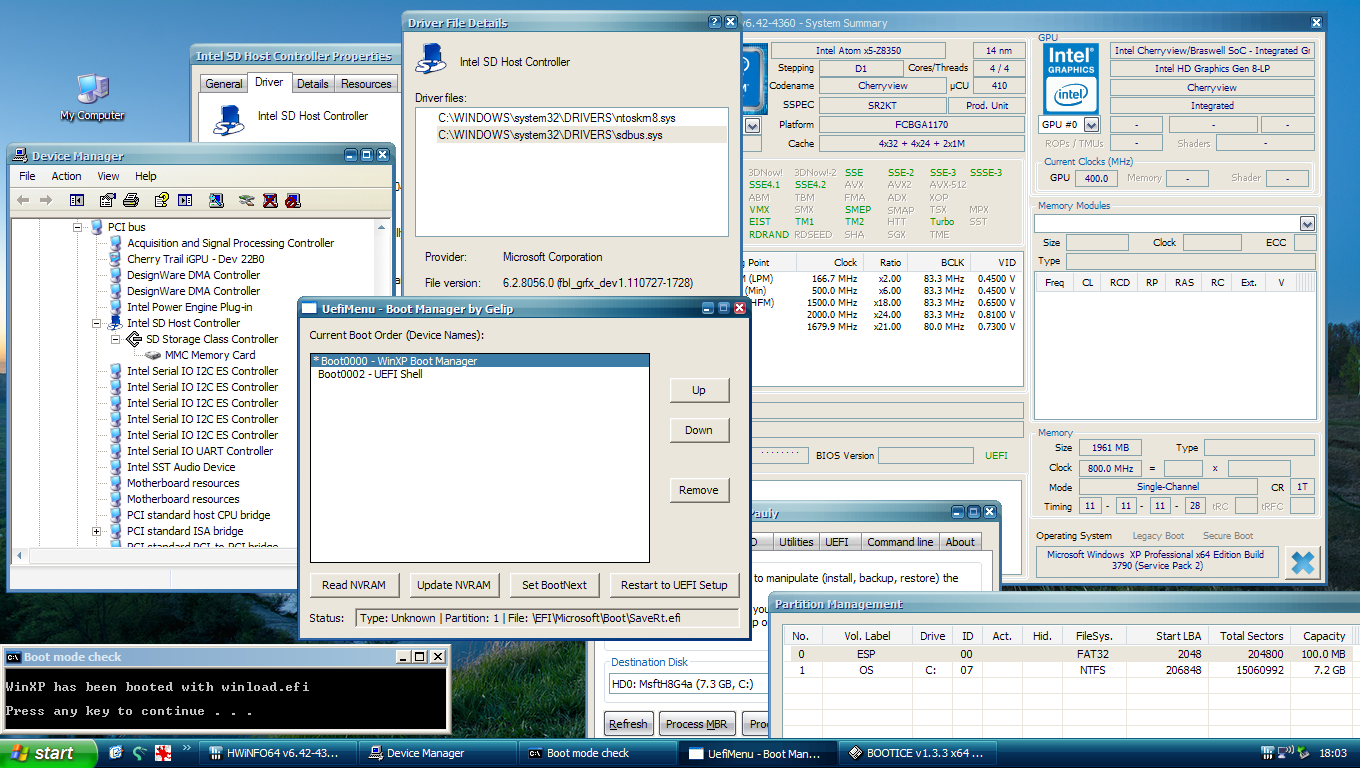The width and height of the screenshot is (1360, 768).
Task: Click the action pane icon in Device Manager toolbar
Action: click(185, 200)
